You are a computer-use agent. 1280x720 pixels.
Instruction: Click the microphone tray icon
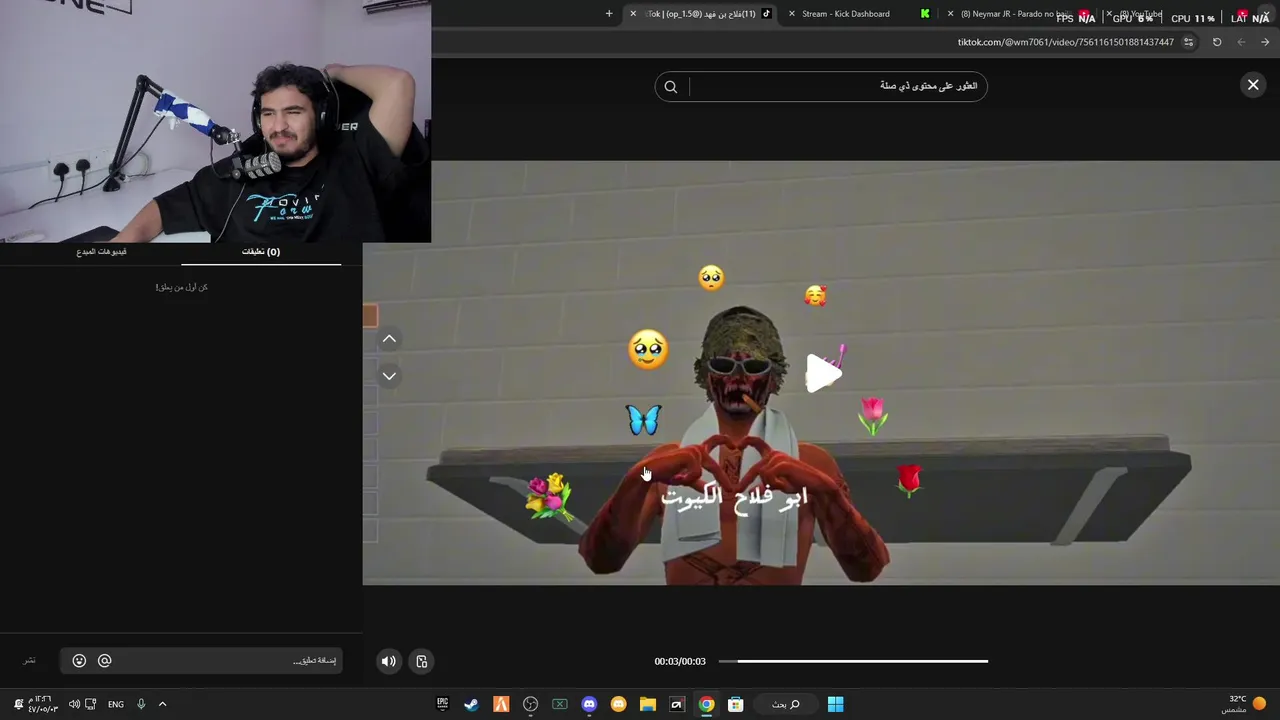[141, 704]
